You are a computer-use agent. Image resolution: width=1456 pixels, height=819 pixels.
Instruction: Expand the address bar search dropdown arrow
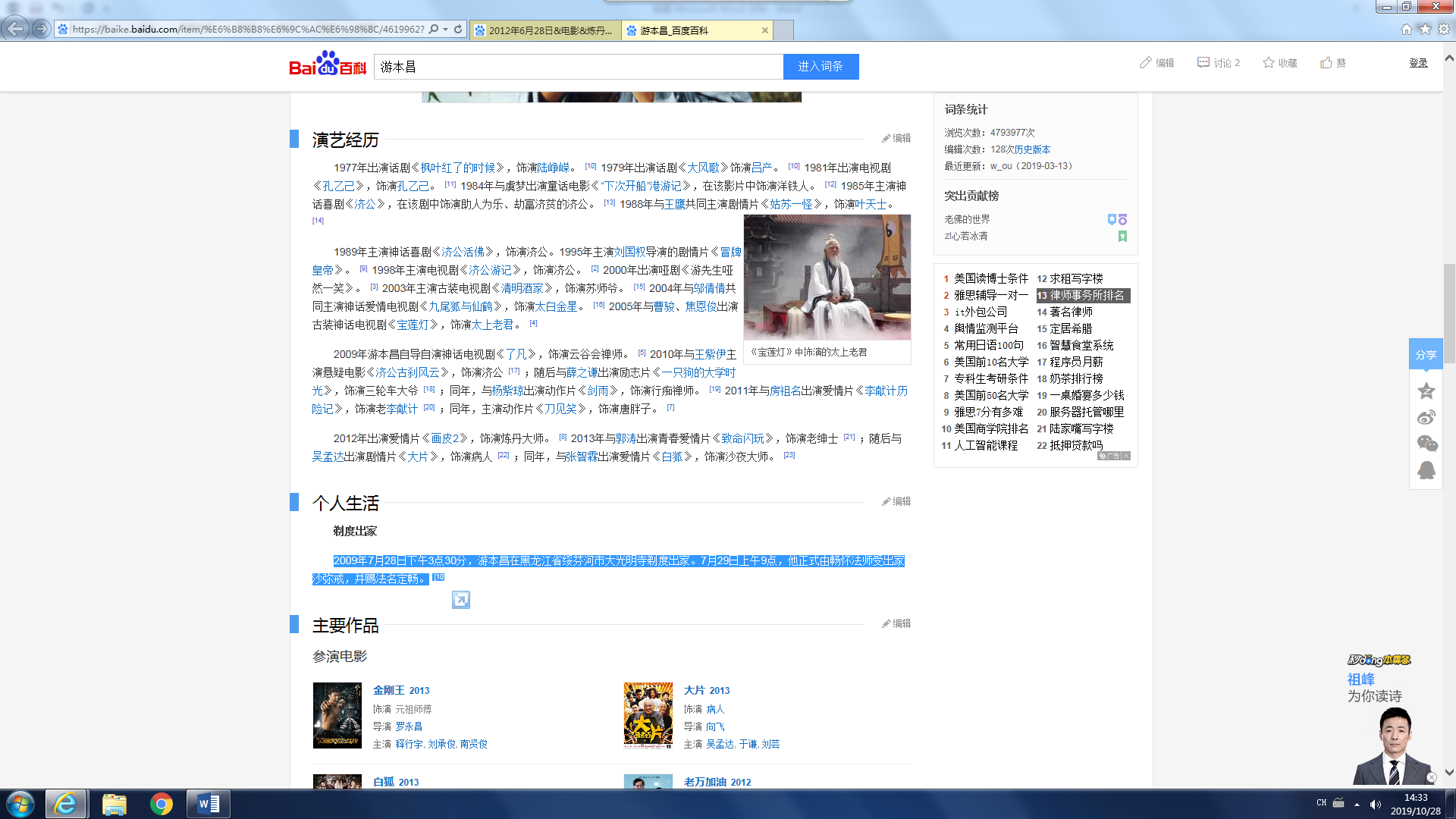(445, 30)
